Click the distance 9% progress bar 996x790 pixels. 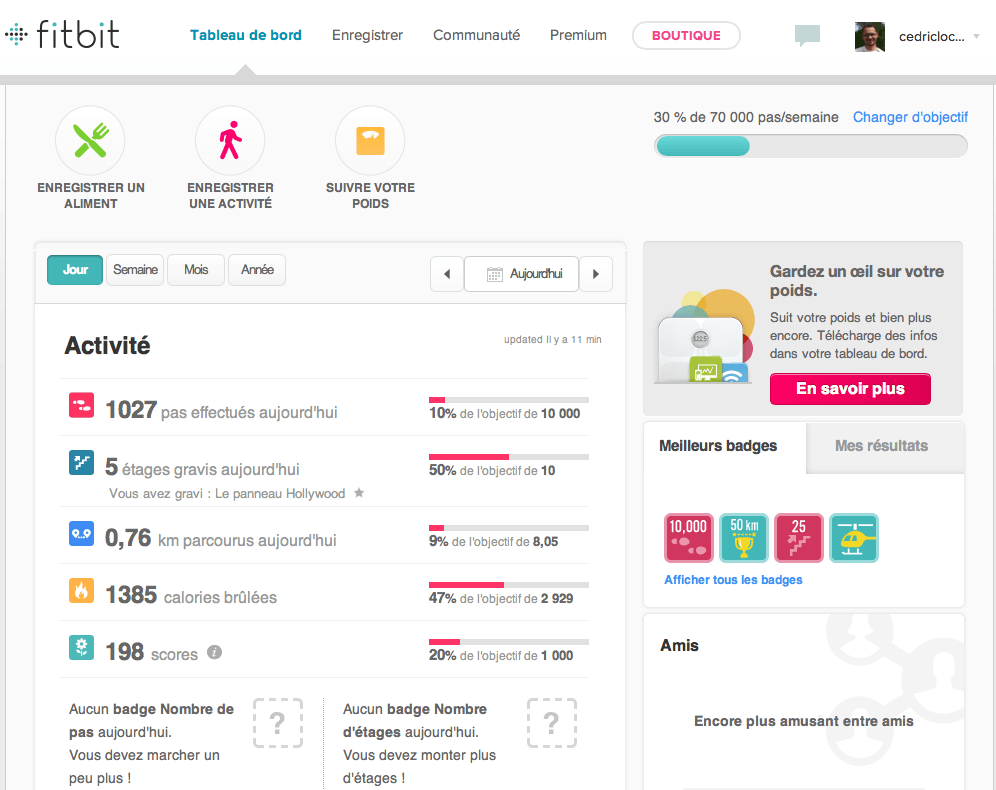[509, 528]
